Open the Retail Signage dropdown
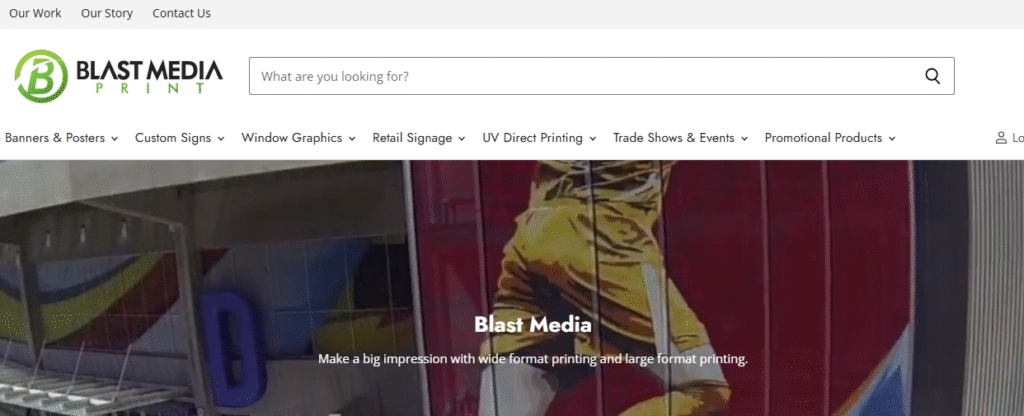 (x=419, y=138)
